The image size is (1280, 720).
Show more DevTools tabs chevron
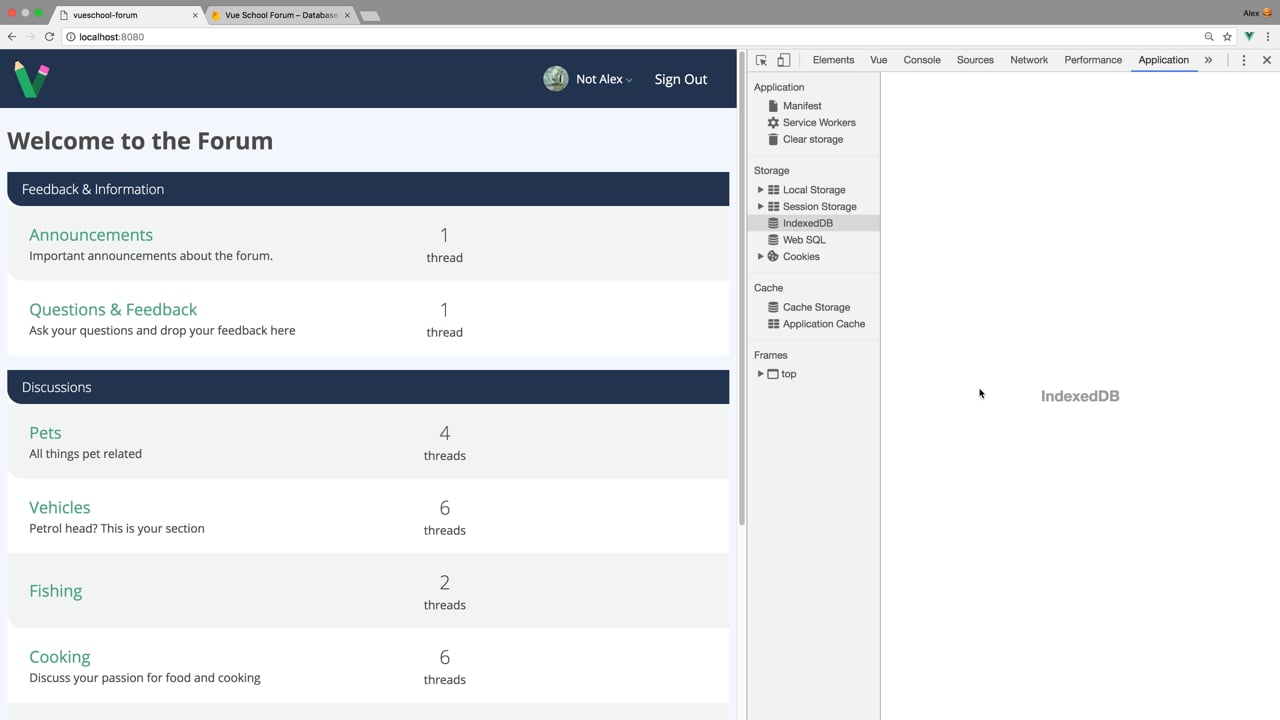pyautogui.click(x=1208, y=60)
